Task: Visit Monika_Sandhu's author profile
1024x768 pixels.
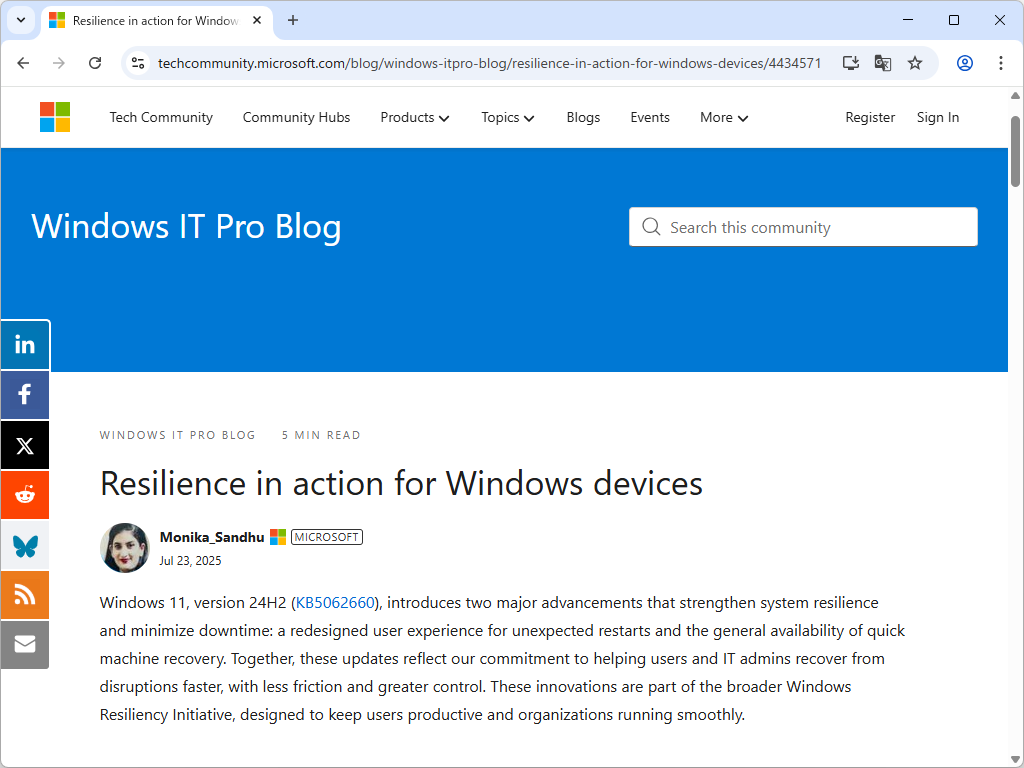Action: click(x=211, y=537)
